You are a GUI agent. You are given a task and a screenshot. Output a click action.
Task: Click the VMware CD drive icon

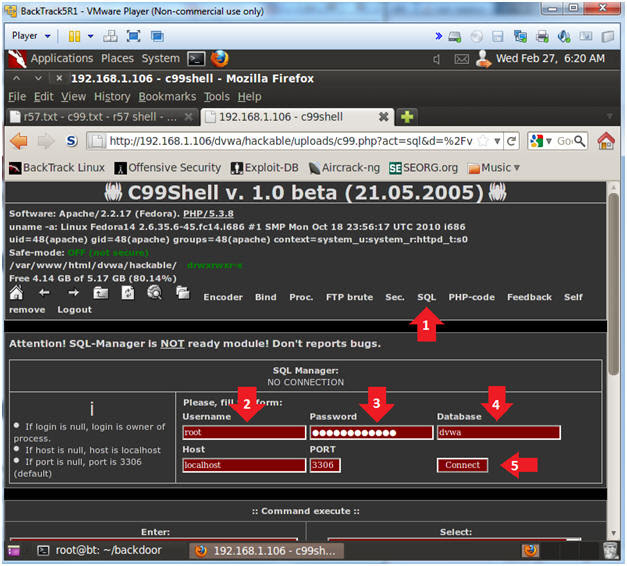tap(476, 37)
